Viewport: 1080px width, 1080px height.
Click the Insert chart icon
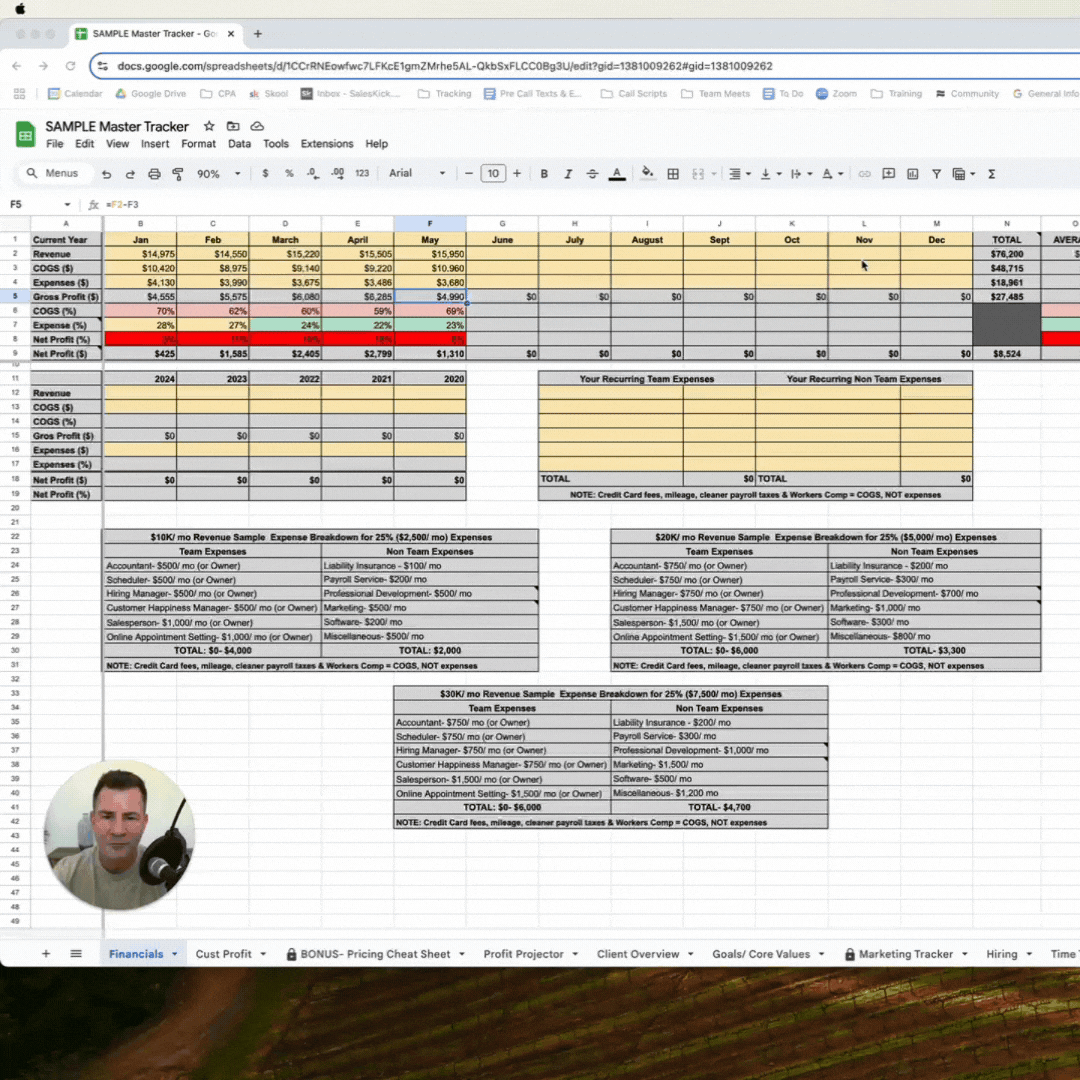coord(912,174)
